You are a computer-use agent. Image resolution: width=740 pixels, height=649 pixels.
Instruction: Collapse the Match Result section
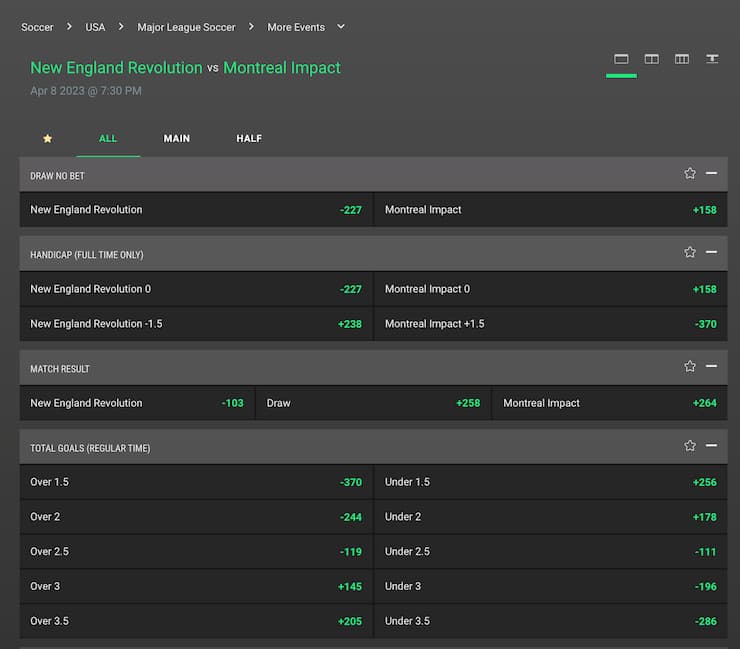(711, 366)
